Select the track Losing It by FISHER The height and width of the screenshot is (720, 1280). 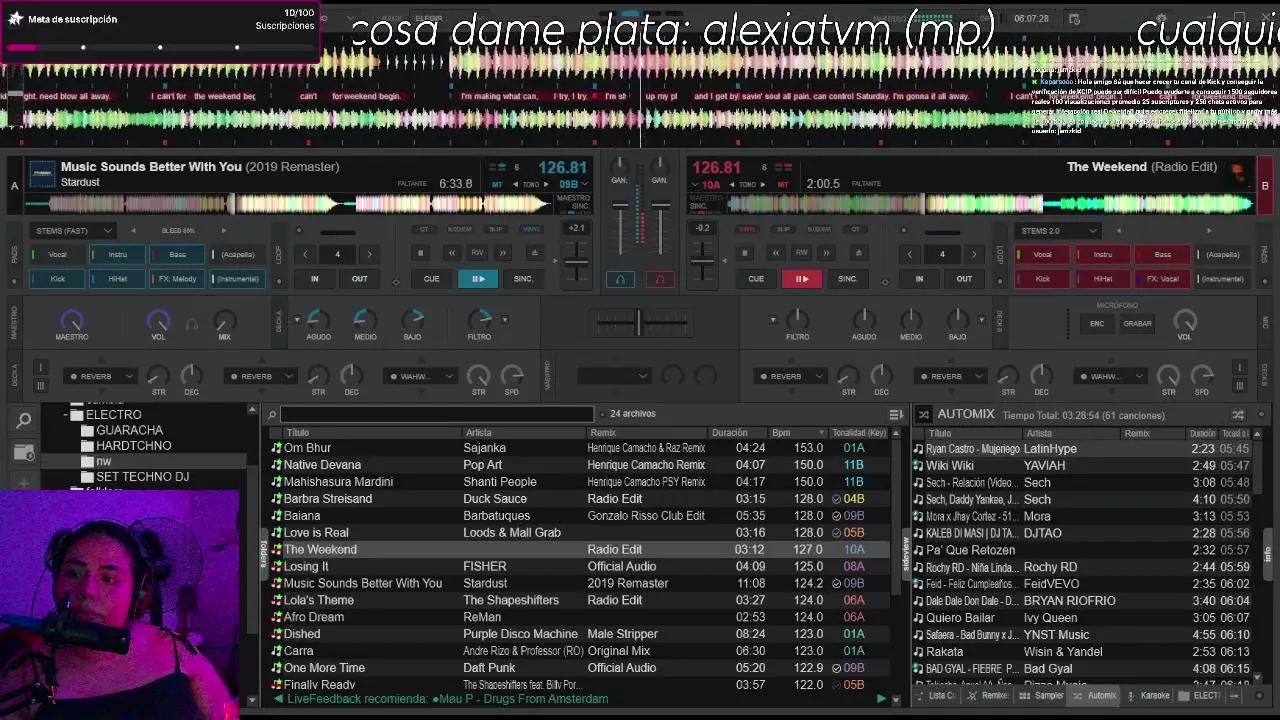pos(580,566)
